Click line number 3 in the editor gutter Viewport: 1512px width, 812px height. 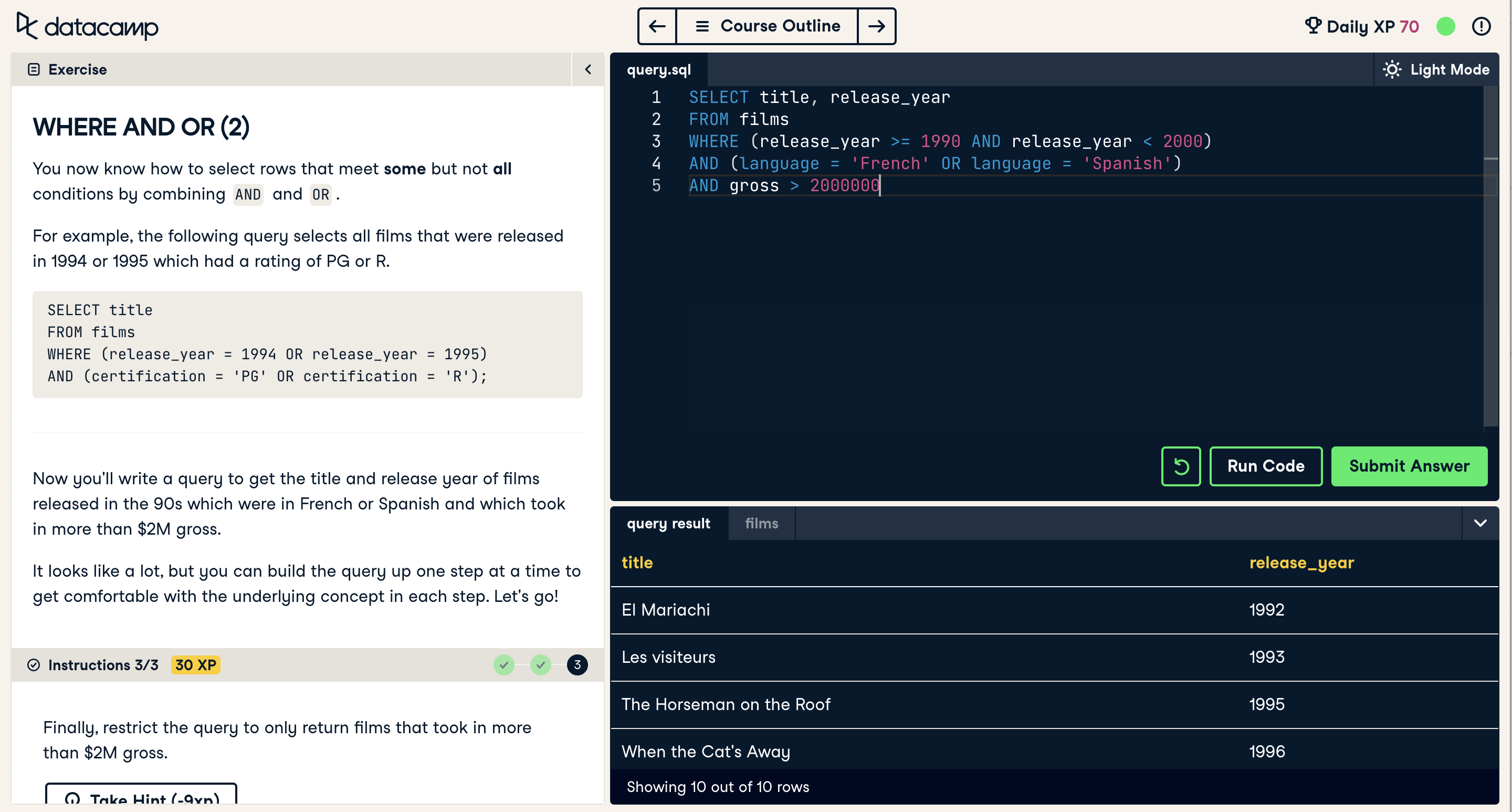(656, 141)
